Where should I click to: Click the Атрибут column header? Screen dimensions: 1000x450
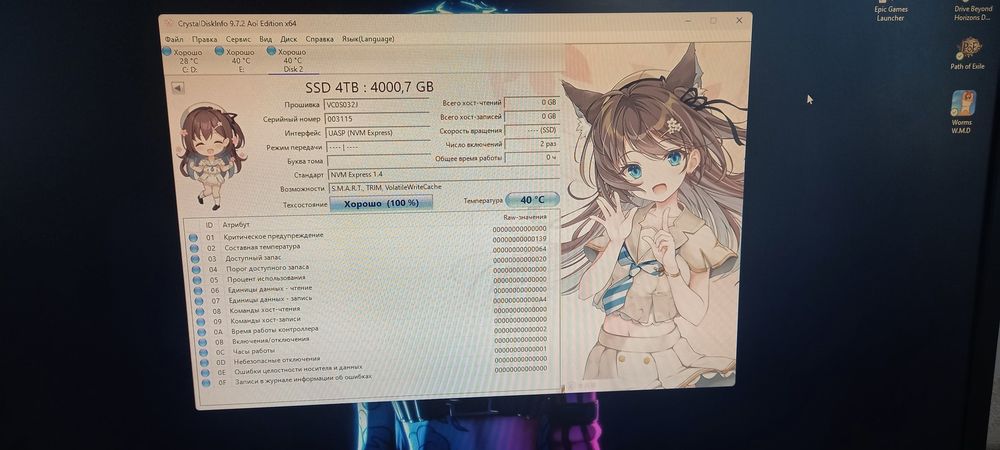pos(236,225)
